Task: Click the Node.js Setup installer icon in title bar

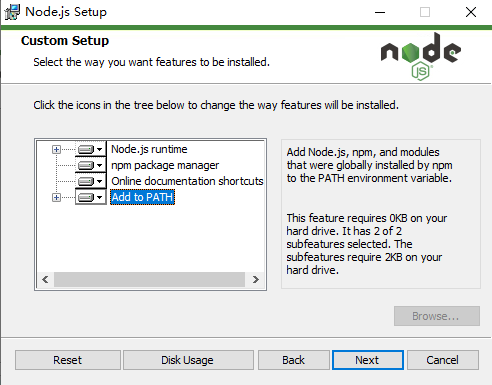Action: pos(12,12)
